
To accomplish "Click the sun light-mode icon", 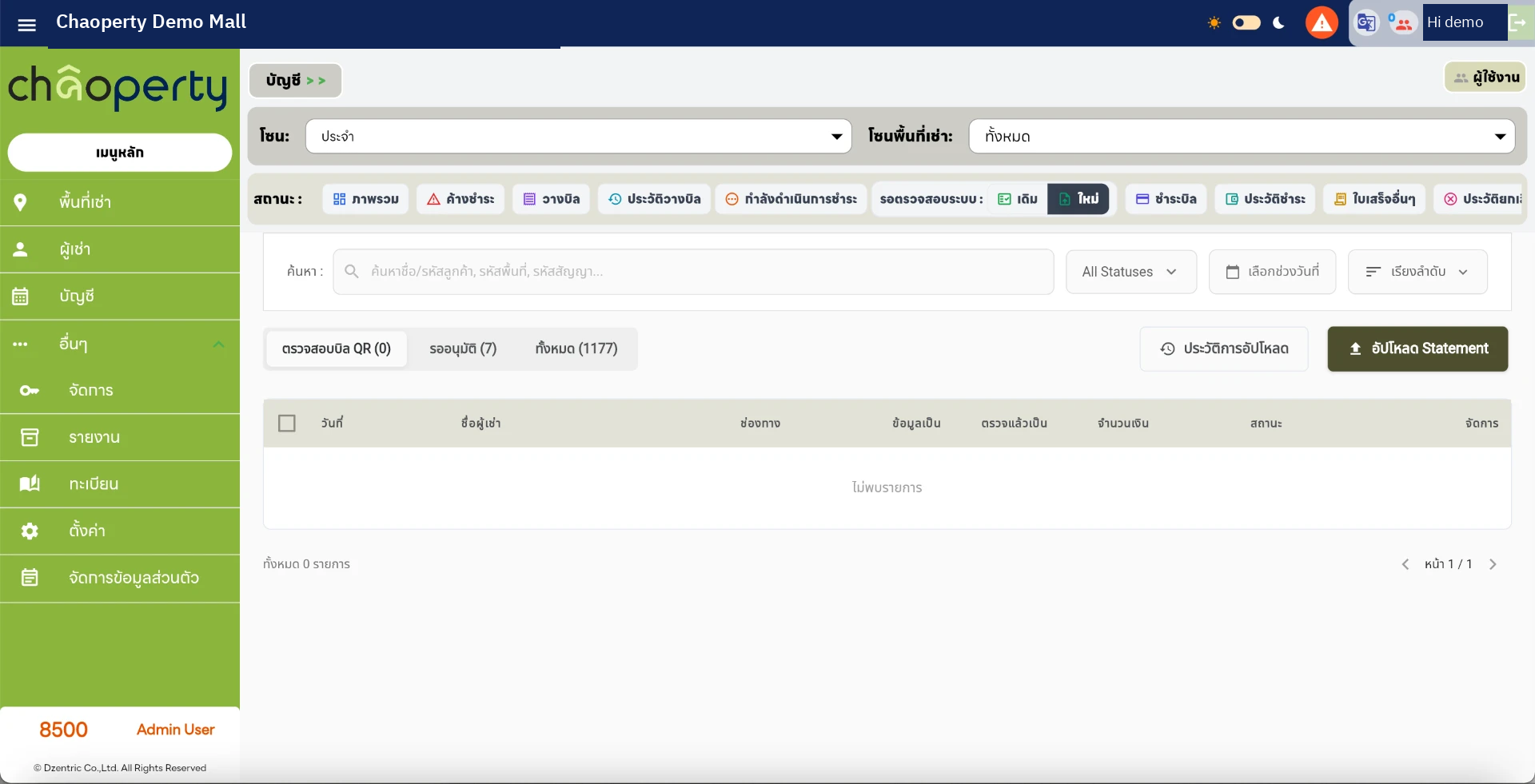I will (x=1214, y=23).
